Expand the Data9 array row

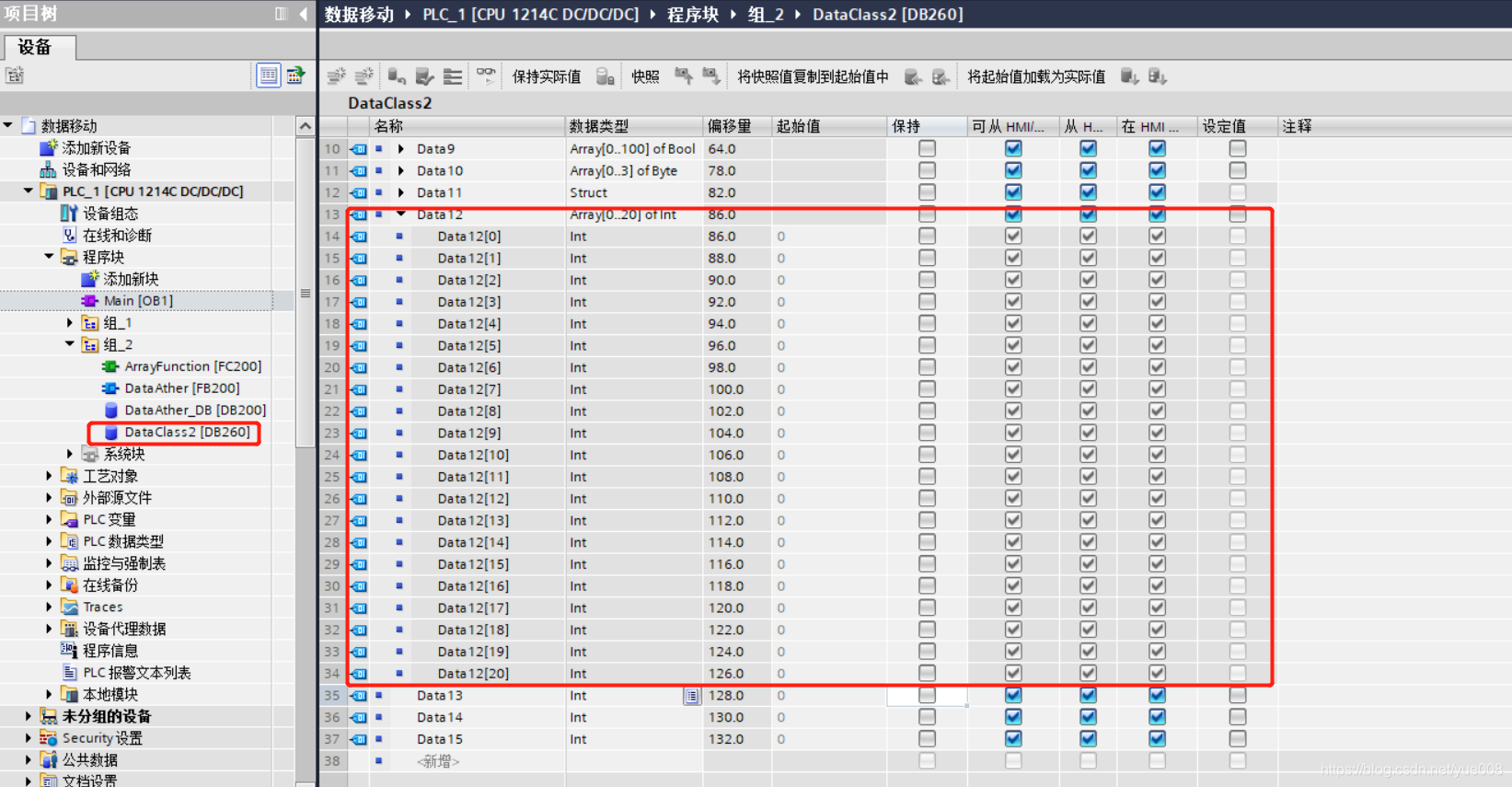coord(401,148)
